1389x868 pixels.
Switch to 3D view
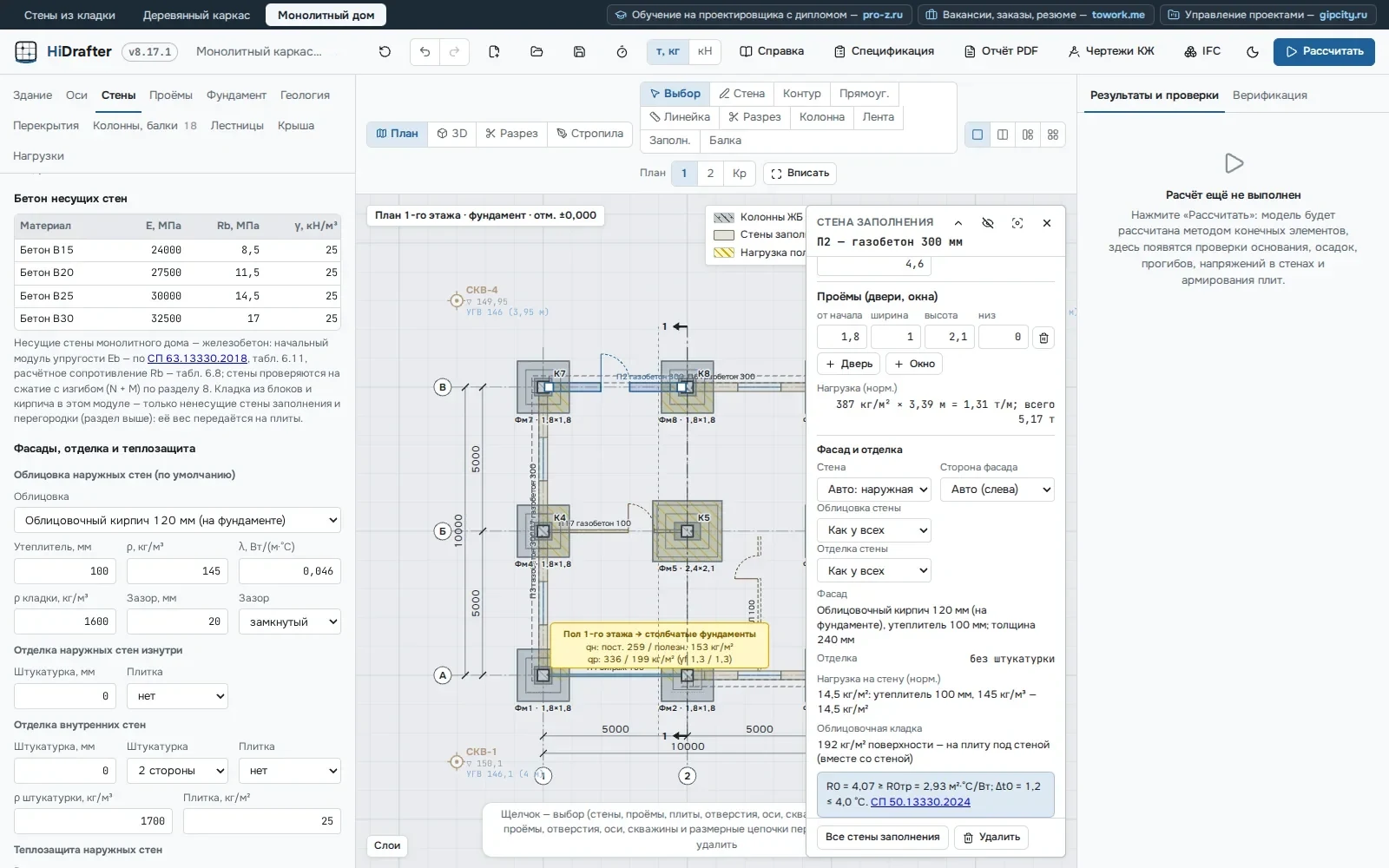point(452,134)
